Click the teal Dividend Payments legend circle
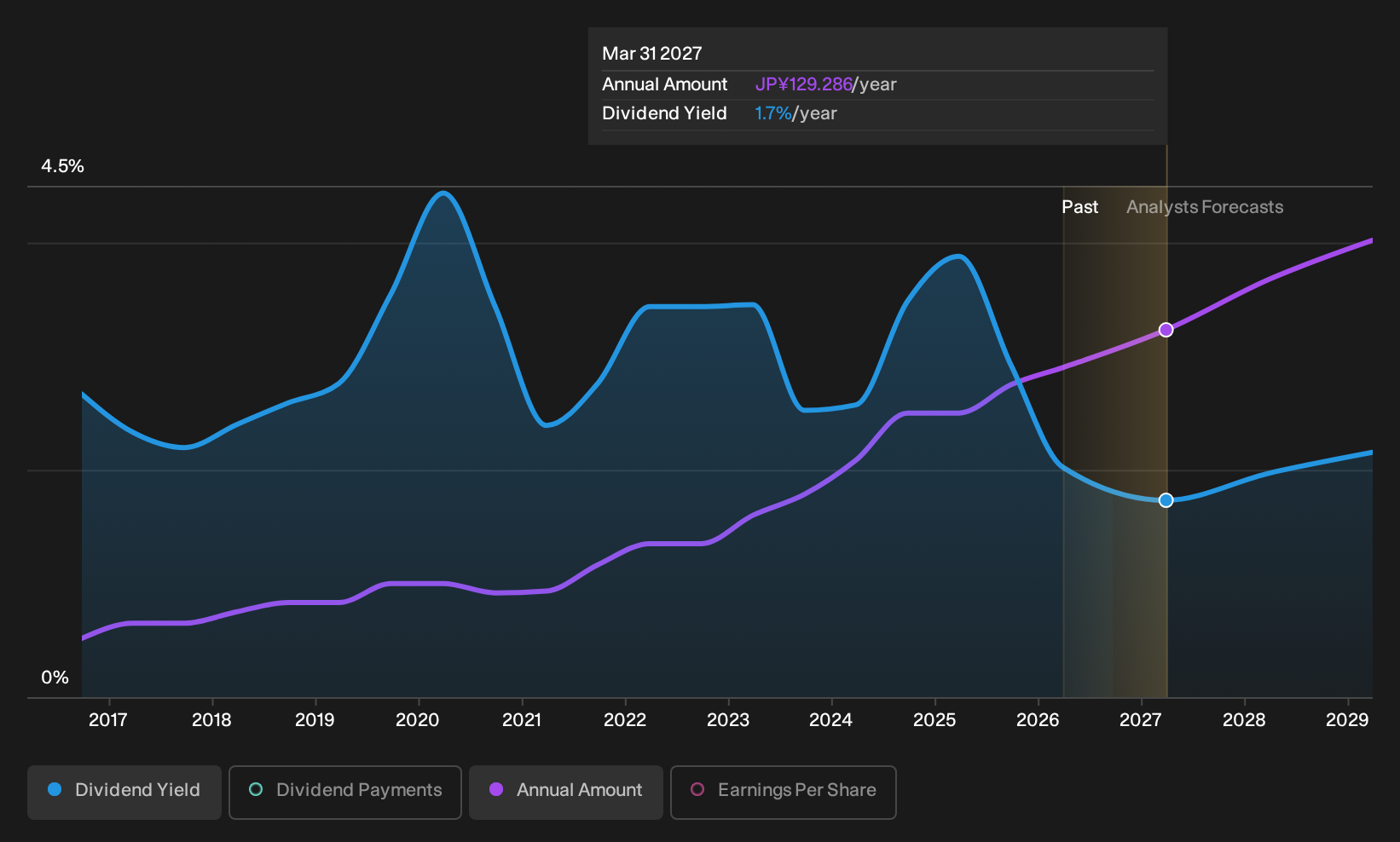Image resolution: width=1400 pixels, height=842 pixels. pyautogui.click(x=256, y=789)
